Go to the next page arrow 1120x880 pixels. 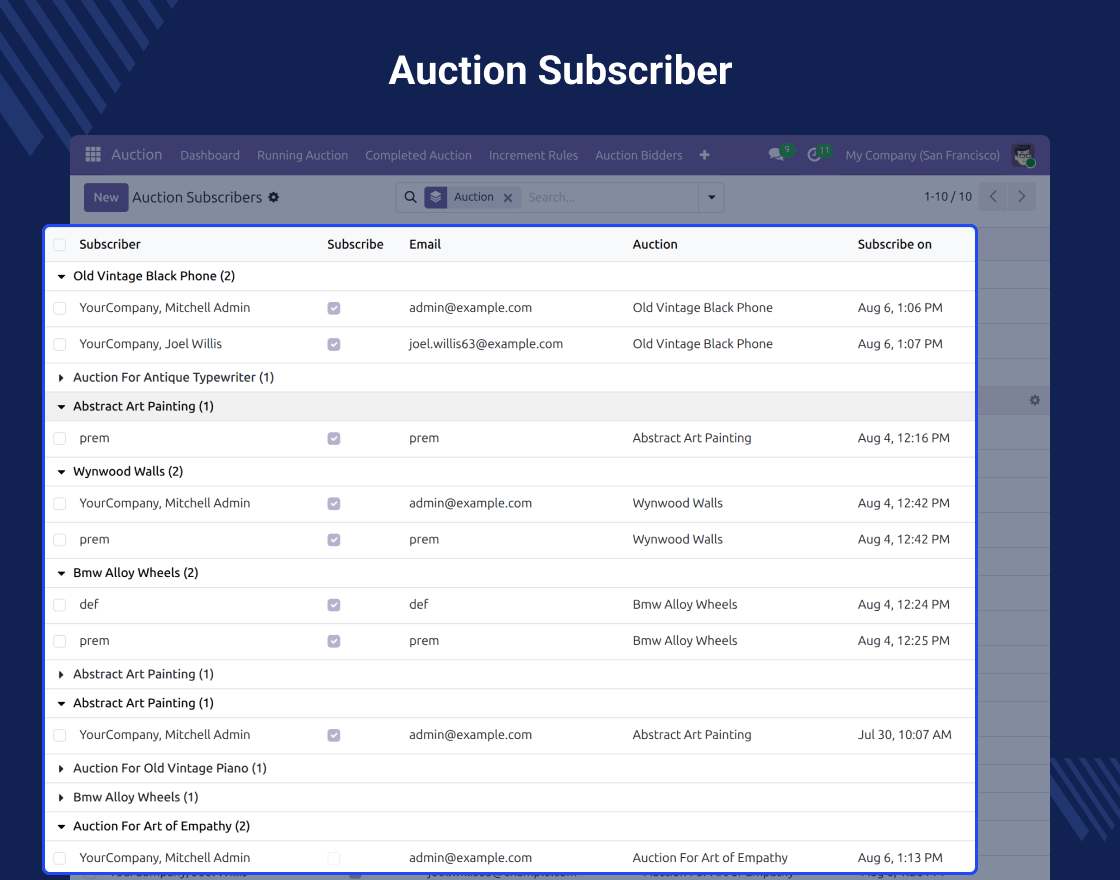(1021, 196)
